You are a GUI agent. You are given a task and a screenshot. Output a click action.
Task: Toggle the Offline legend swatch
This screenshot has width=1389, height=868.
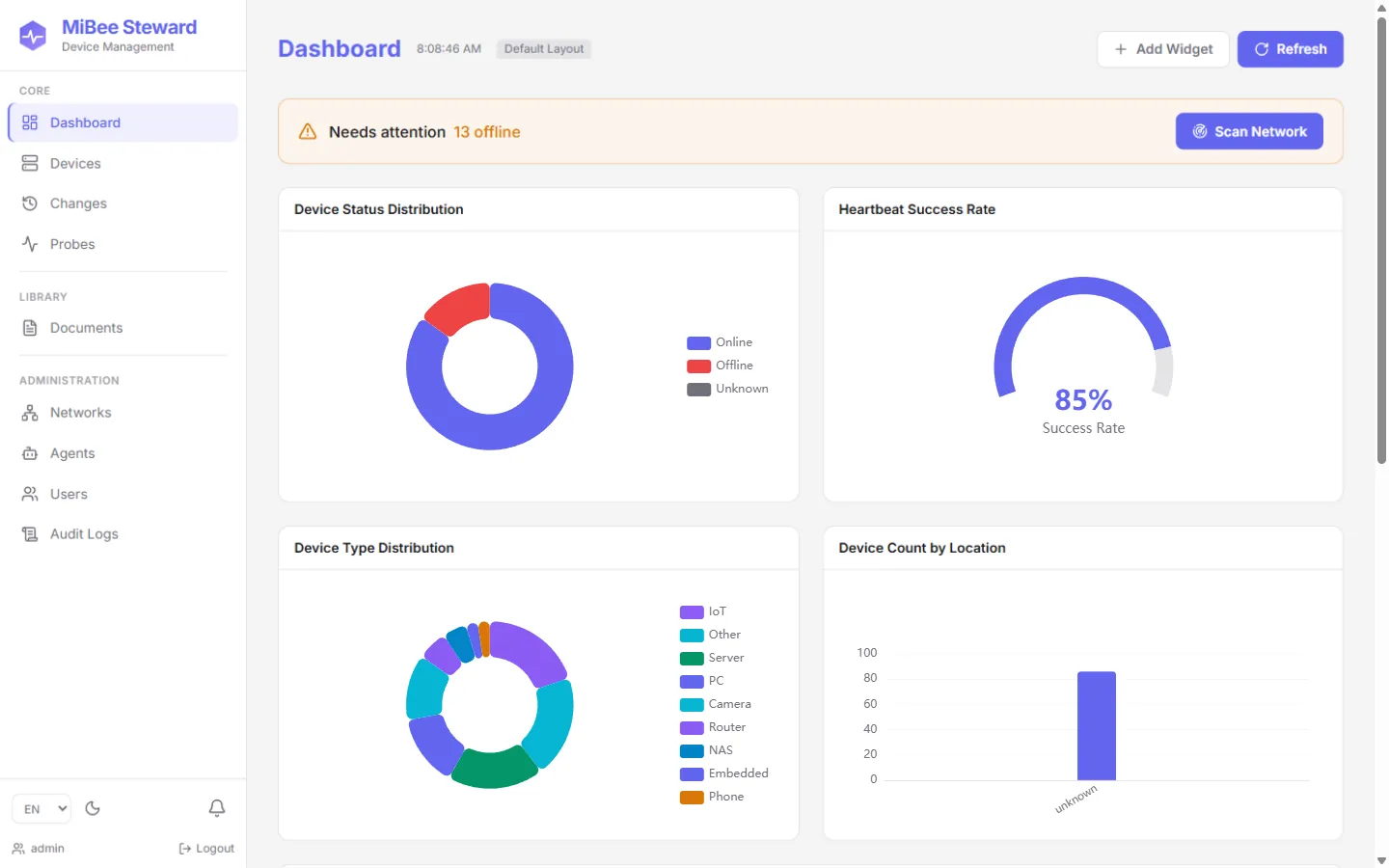click(698, 366)
